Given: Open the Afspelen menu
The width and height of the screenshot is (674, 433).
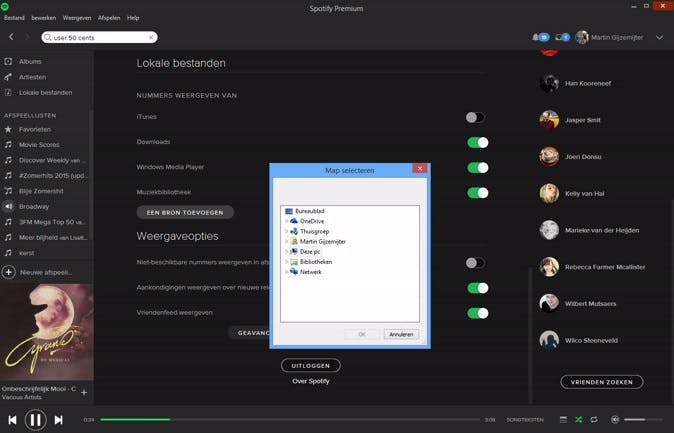Looking at the screenshot, I should 109,18.
